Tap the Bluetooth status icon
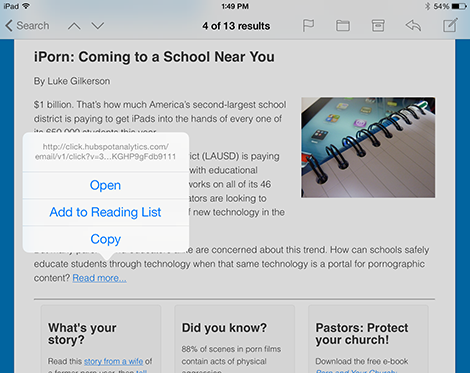The image size is (470, 373). pyautogui.click(x=427, y=6)
